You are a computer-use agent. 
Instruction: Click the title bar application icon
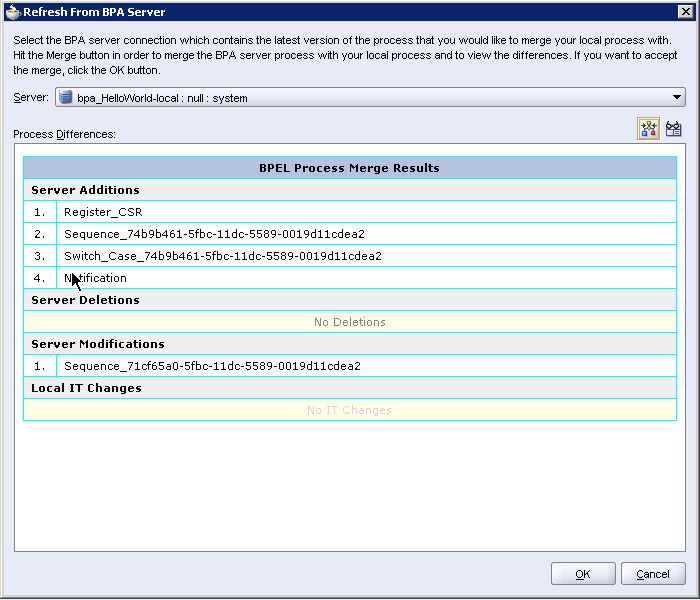[11, 11]
